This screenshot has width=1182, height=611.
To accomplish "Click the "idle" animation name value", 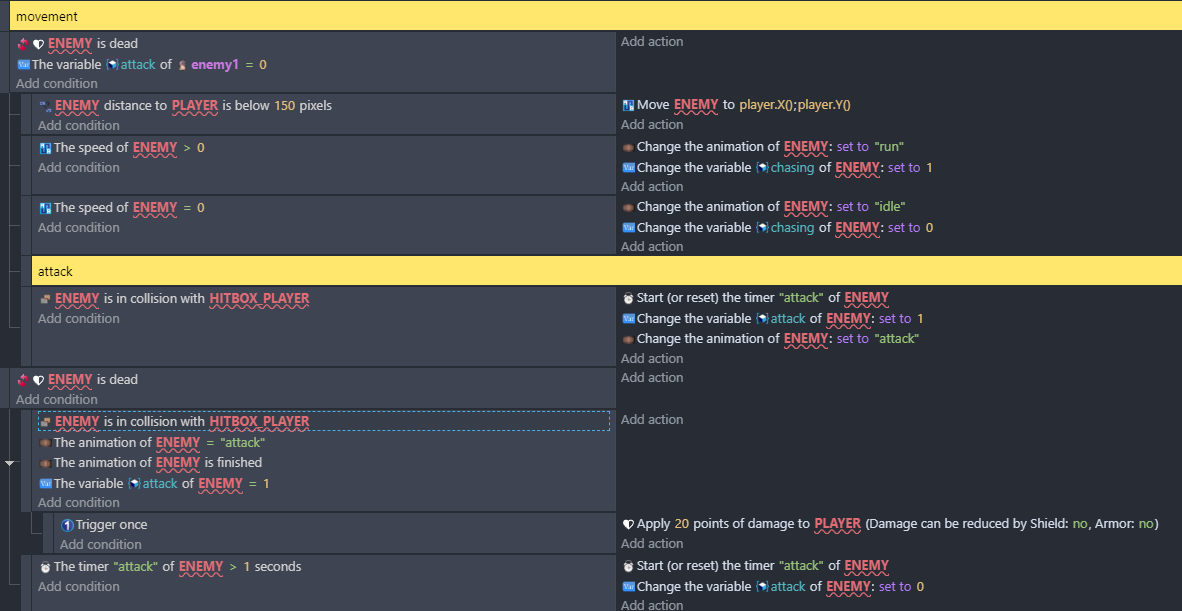I will pos(890,207).
